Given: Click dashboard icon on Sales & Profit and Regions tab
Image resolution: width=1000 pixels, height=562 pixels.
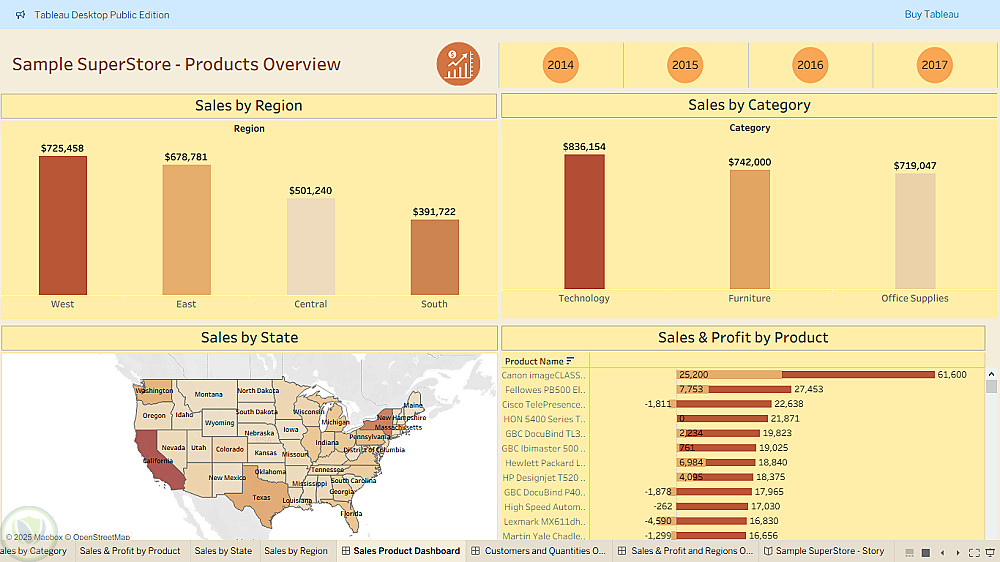Looking at the screenshot, I should [x=622, y=551].
